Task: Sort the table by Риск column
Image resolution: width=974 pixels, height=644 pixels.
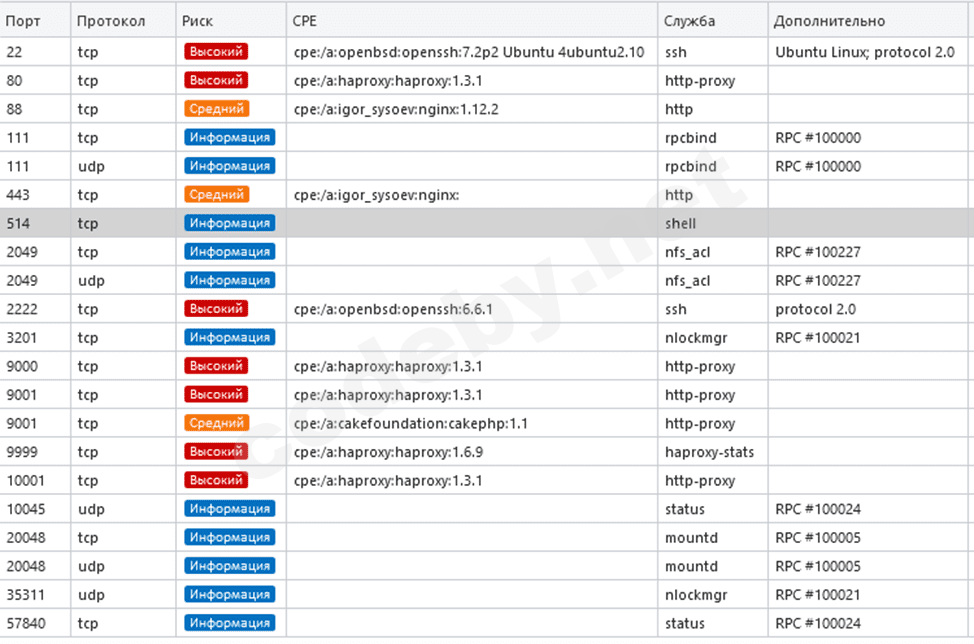Action: pyautogui.click(x=198, y=21)
